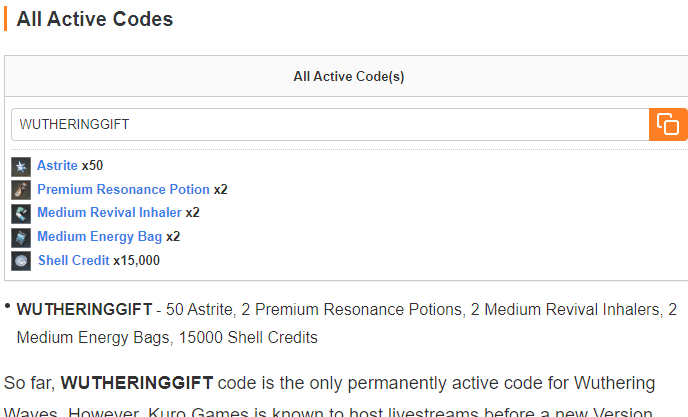Click the All Active Codes heading
688x417 pixels.
click(x=94, y=19)
